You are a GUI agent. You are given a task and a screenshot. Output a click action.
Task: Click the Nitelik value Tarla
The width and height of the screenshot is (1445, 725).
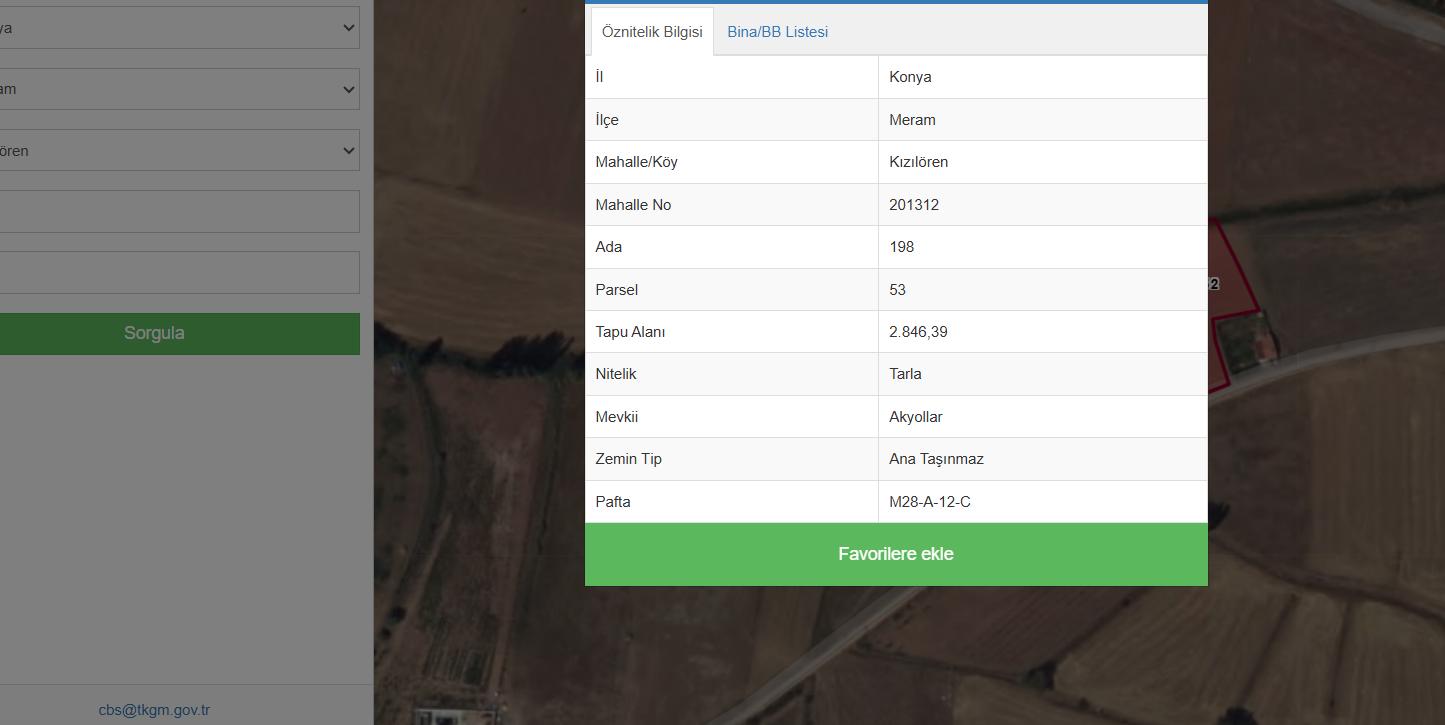point(905,374)
